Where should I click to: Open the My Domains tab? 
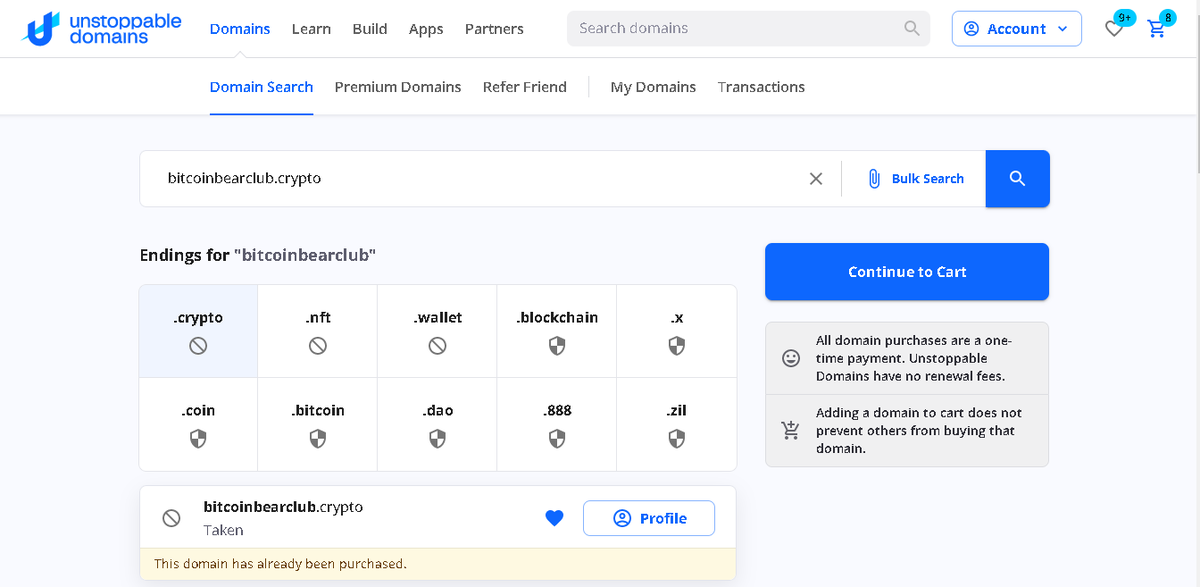pyautogui.click(x=653, y=87)
